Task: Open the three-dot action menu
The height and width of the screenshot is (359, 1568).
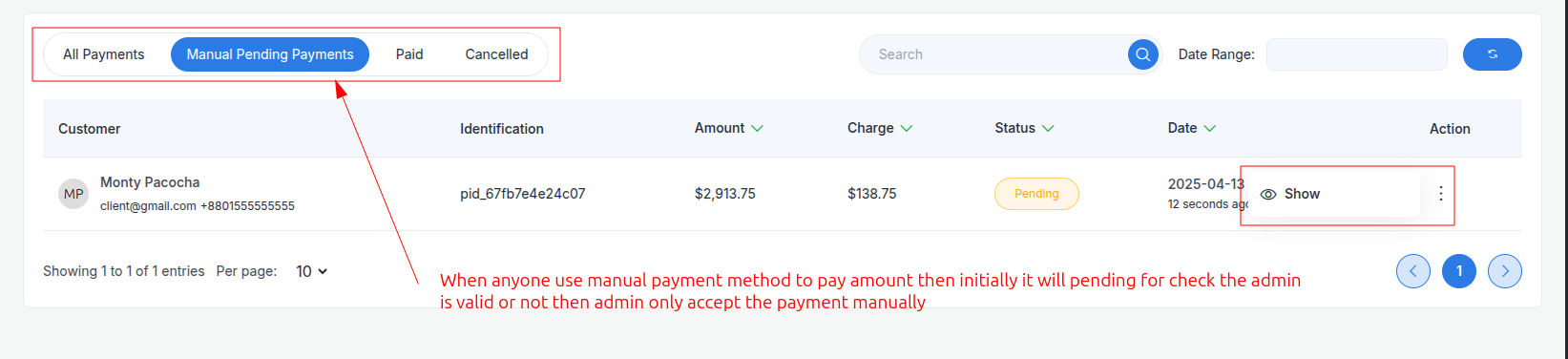Action: (1440, 194)
